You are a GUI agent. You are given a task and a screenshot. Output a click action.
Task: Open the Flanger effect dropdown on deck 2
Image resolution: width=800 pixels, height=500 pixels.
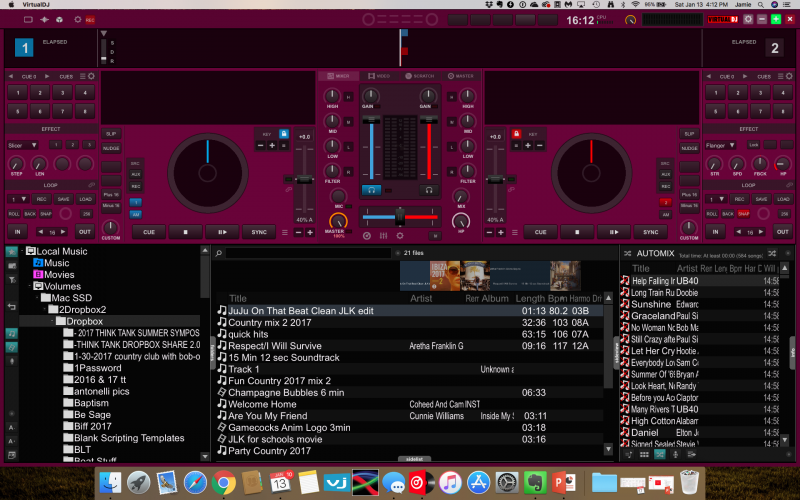[x=720, y=145]
